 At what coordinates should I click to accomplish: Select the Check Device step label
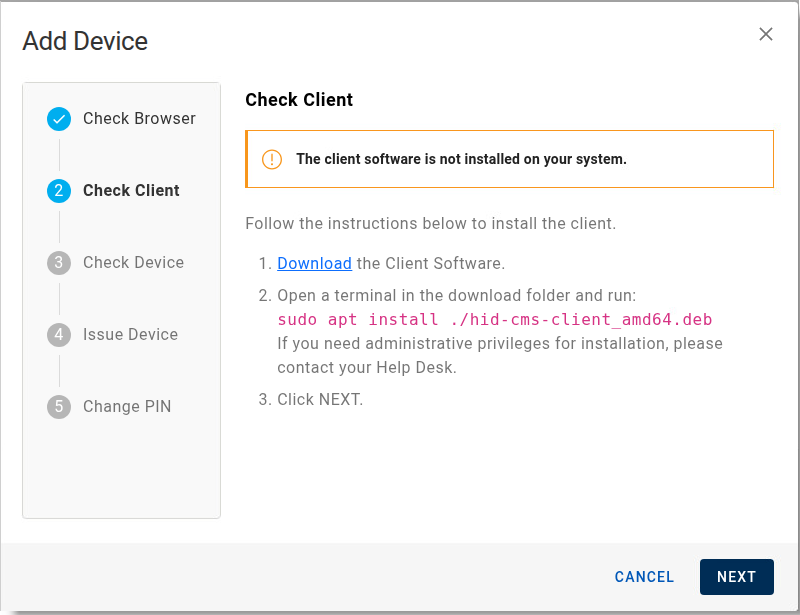(x=134, y=262)
